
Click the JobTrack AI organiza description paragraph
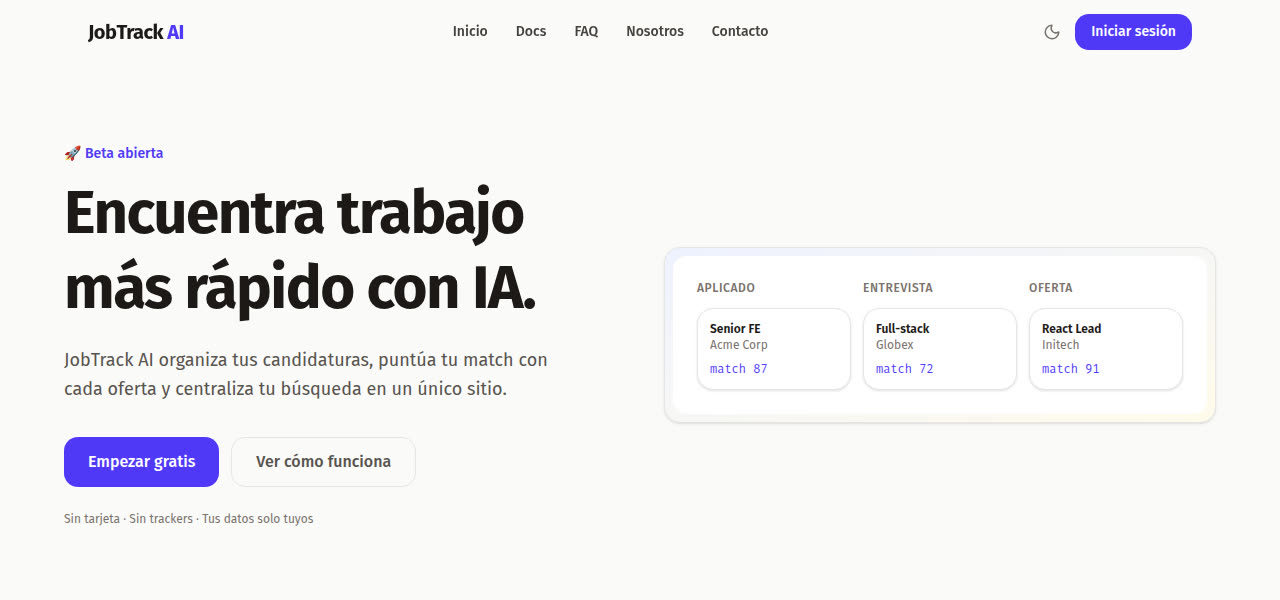point(306,374)
